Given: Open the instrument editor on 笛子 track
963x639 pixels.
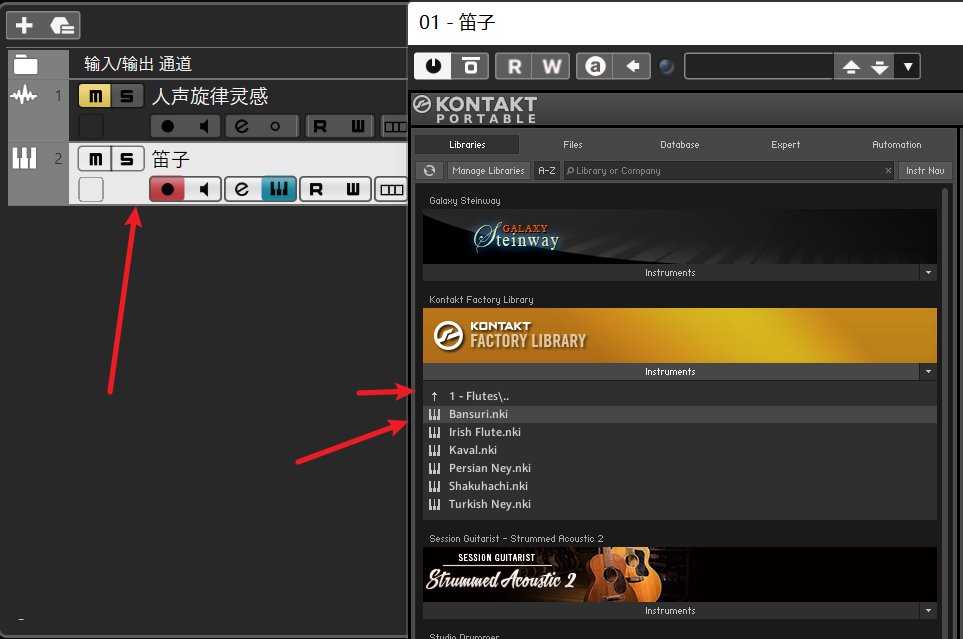Looking at the screenshot, I should [279, 189].
